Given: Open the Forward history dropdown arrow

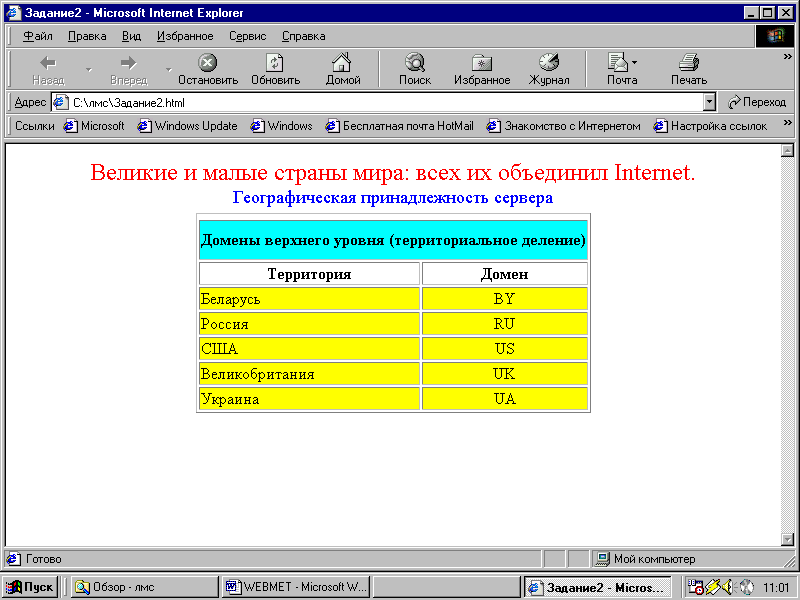Looking at the screenshot, I should pyautogui.click(x=168, y=69).
